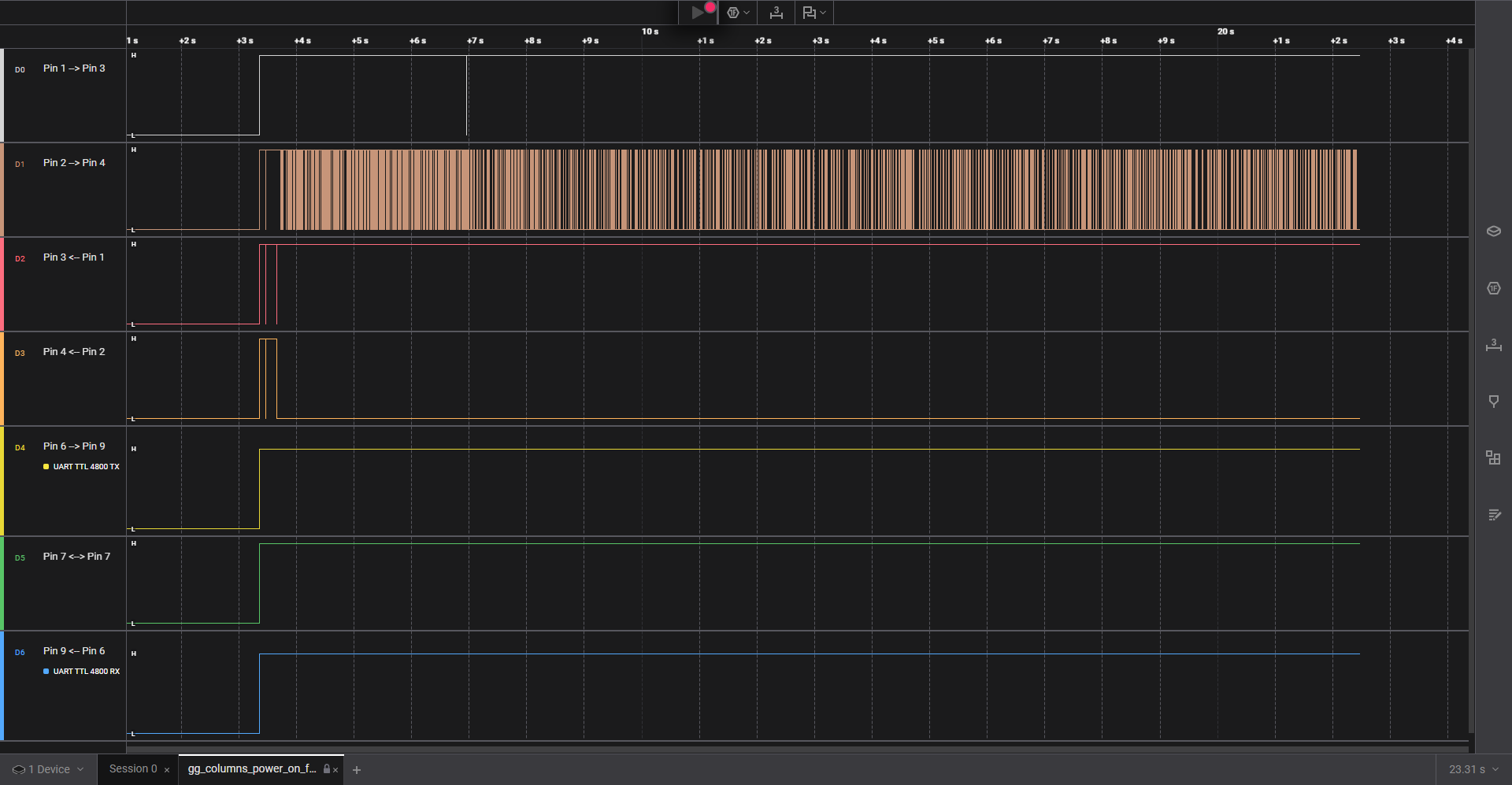Viewport: 1512px width, 785px height.
Task: Click the 10 s mark on the timeline ruler
Action: pos(650,32)
